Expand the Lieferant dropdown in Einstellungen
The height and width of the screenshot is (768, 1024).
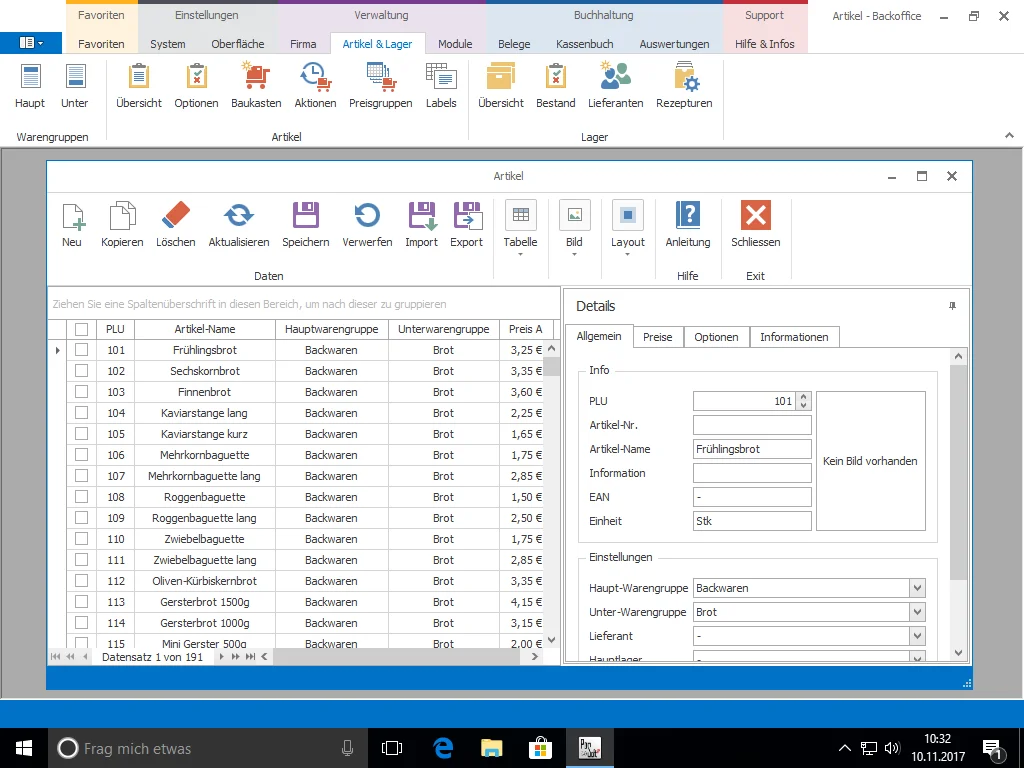(x=918, y=636)
